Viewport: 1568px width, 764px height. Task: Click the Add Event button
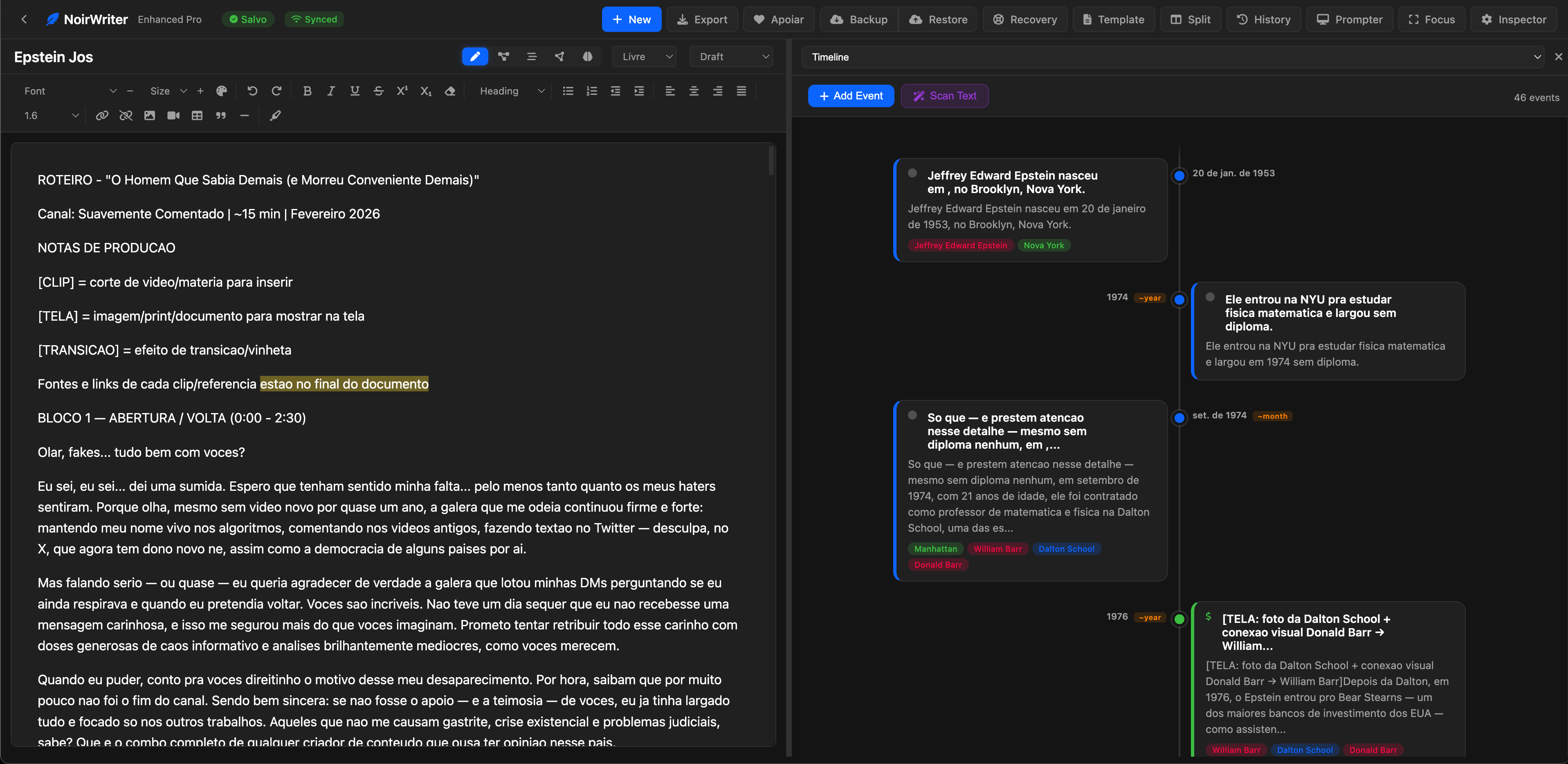click(851, 96)
